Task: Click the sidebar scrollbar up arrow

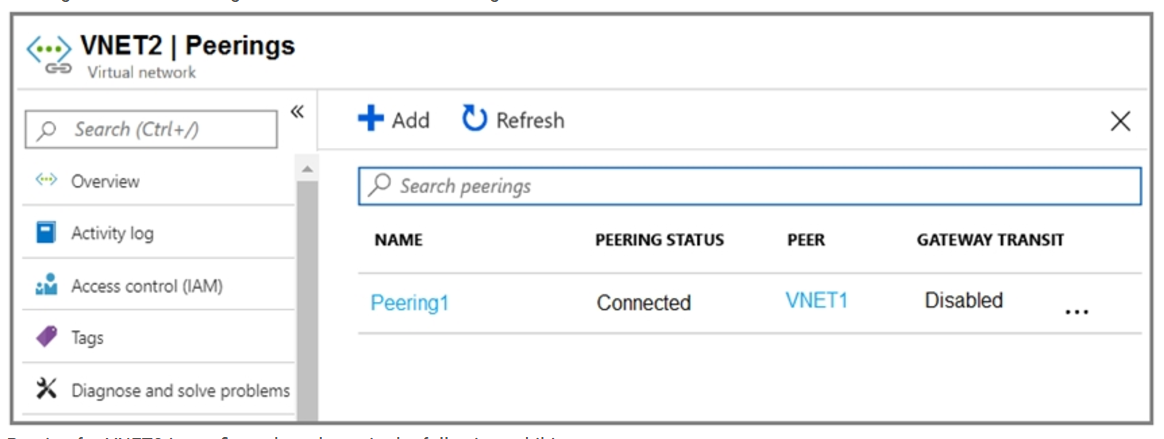Action: click(307, 170)
